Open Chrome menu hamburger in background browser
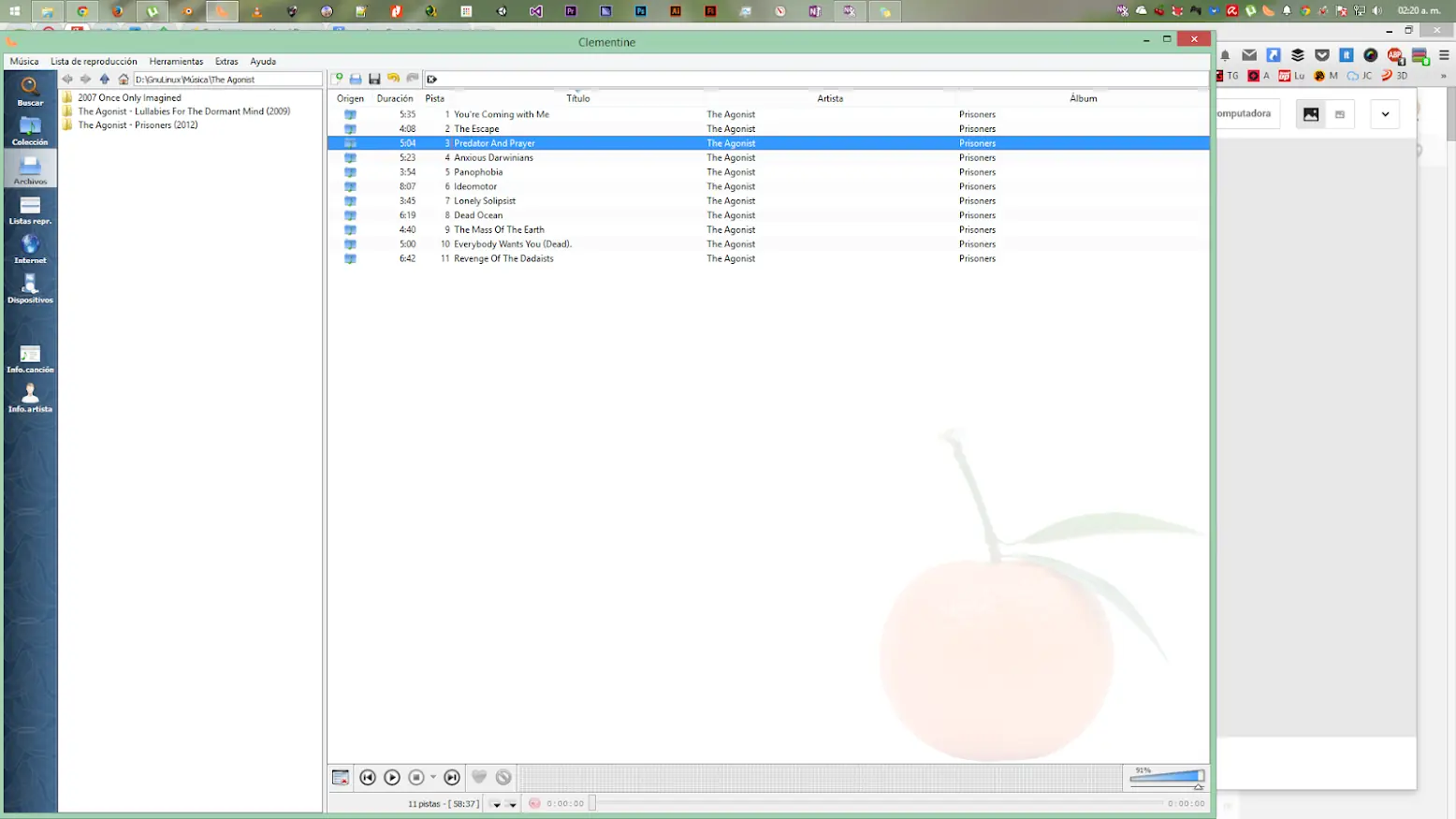 (x=1444, y=55)
